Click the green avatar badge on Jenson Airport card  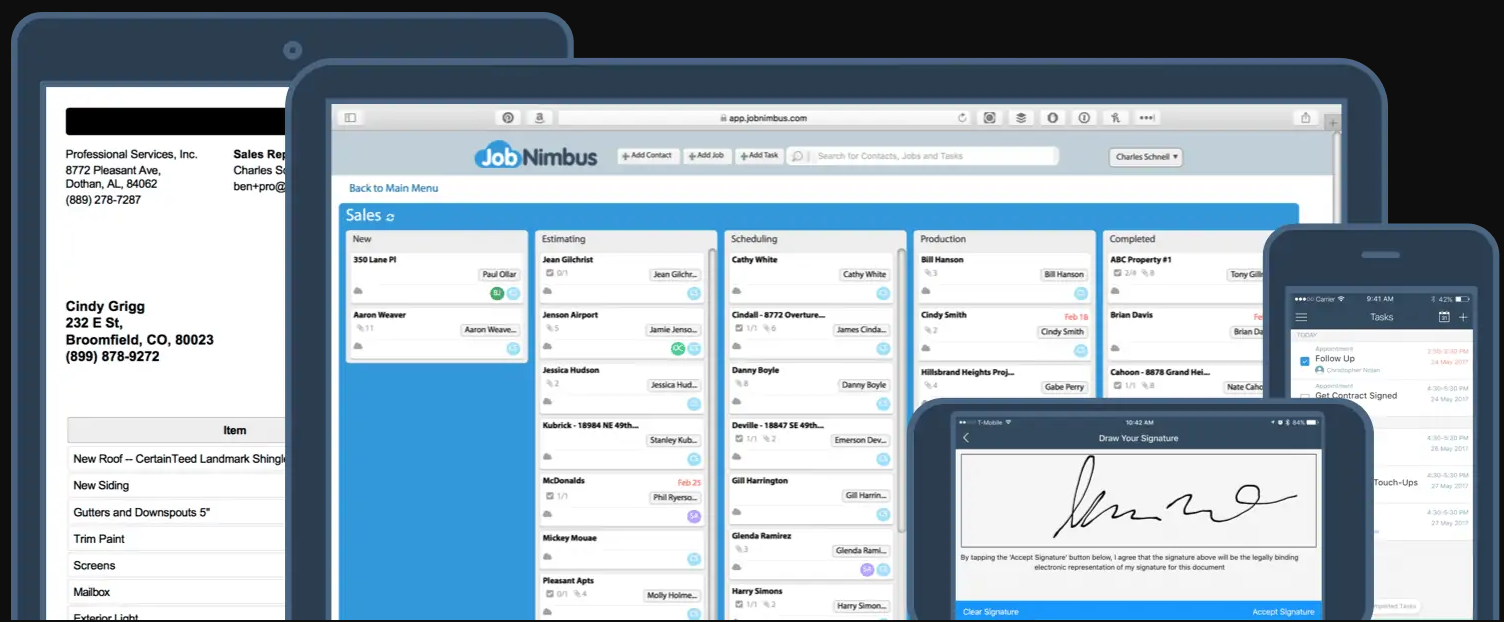pyautogui.click(x=678, y=348)
